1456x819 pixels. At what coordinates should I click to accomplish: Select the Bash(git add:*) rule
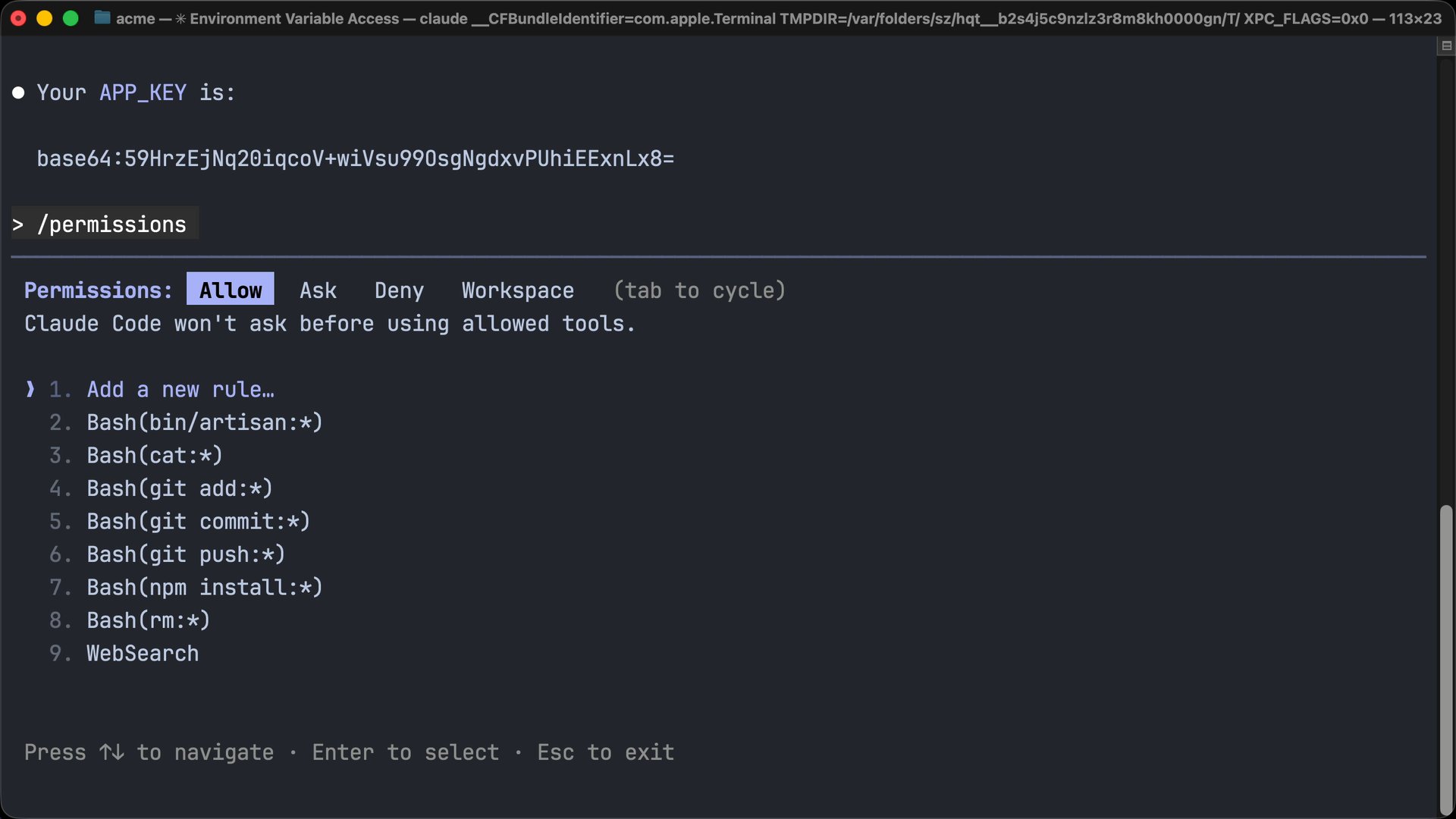(179, 488)
